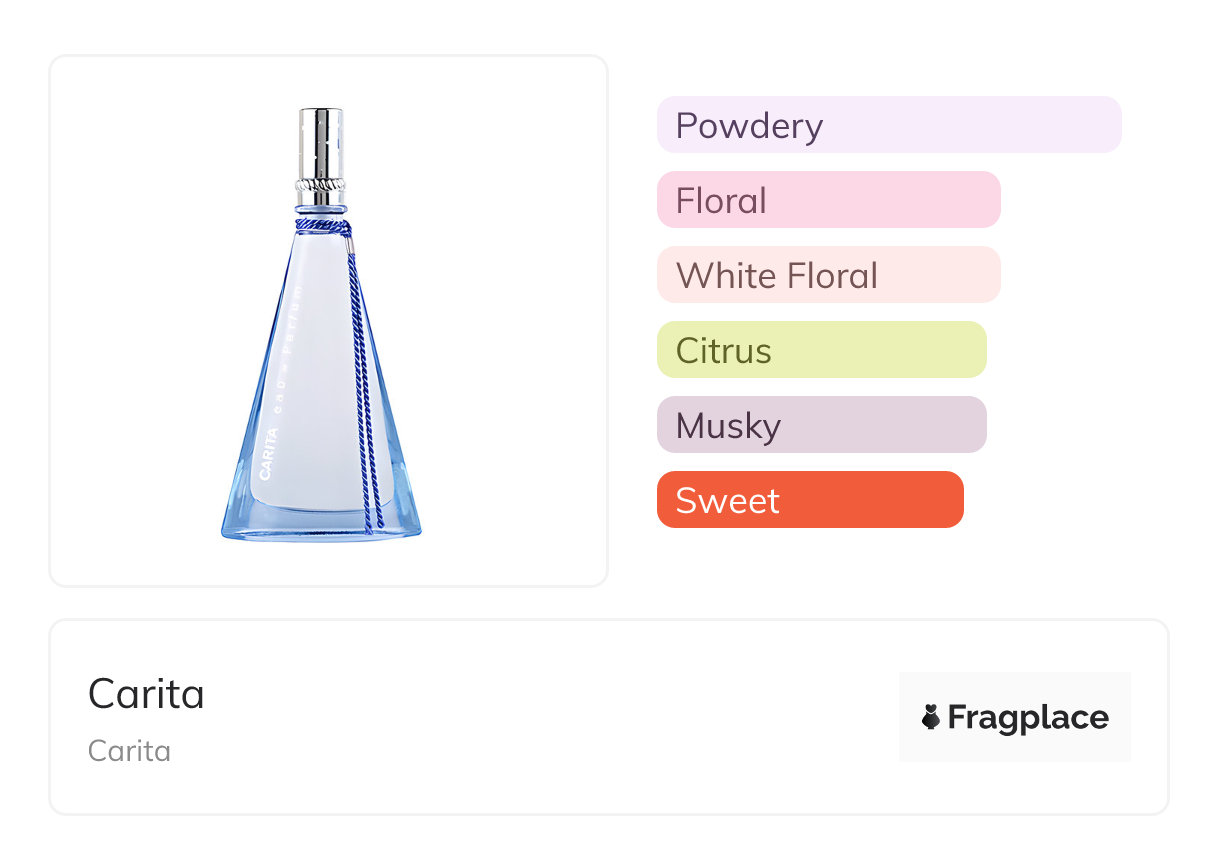Image resolution: width=1218 pixels, height=864 pixels.
Task: Click the gray Carita brand subtitle
Action: tap(129, 751)
